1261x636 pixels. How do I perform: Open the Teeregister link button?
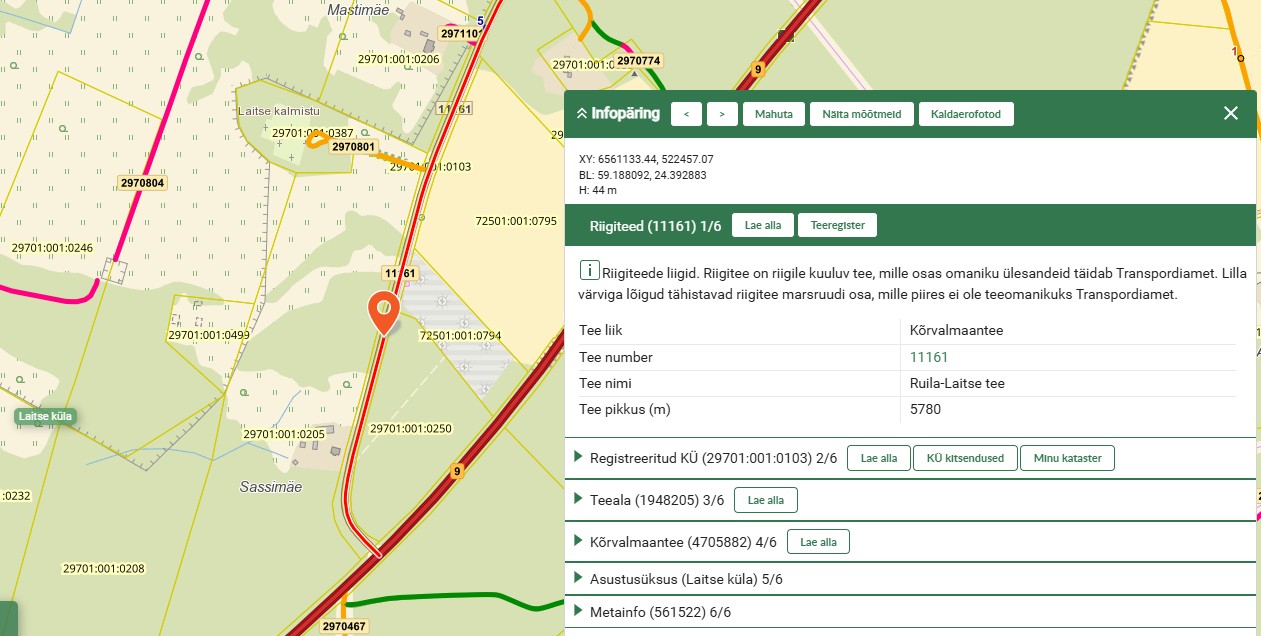[x=837, y=226]
